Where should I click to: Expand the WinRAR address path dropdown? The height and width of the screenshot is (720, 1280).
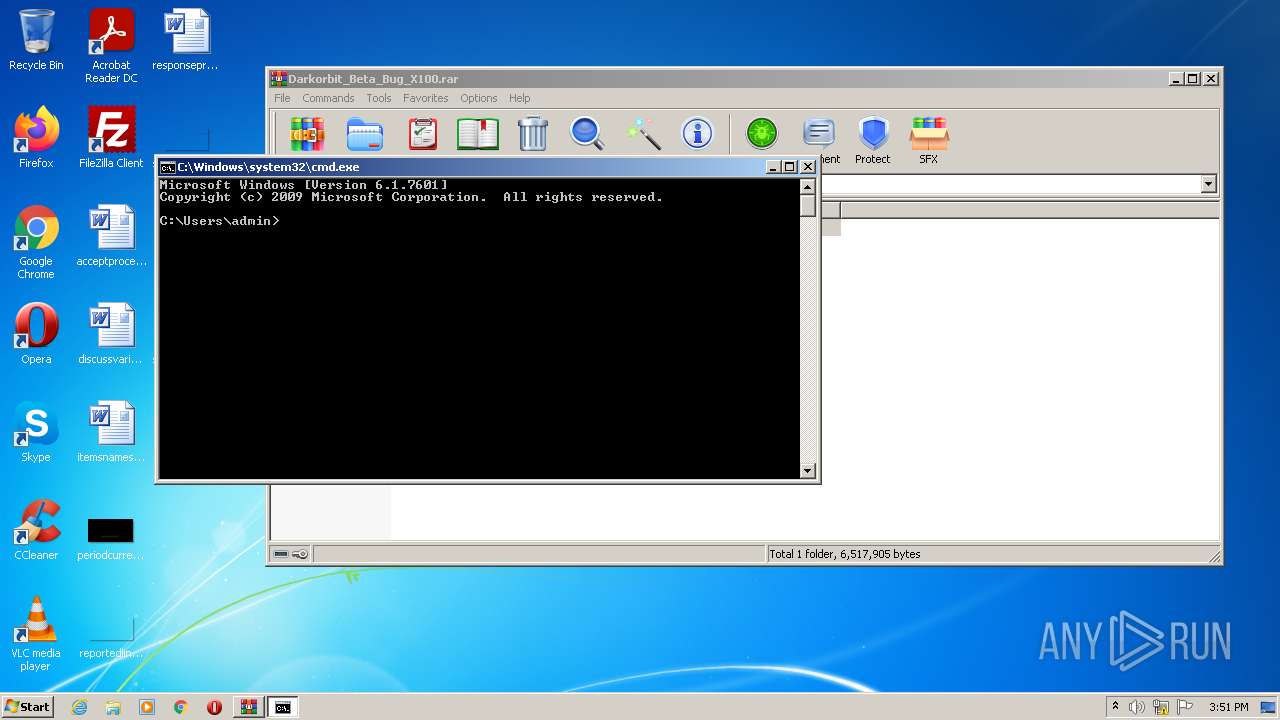[1208, 184]
